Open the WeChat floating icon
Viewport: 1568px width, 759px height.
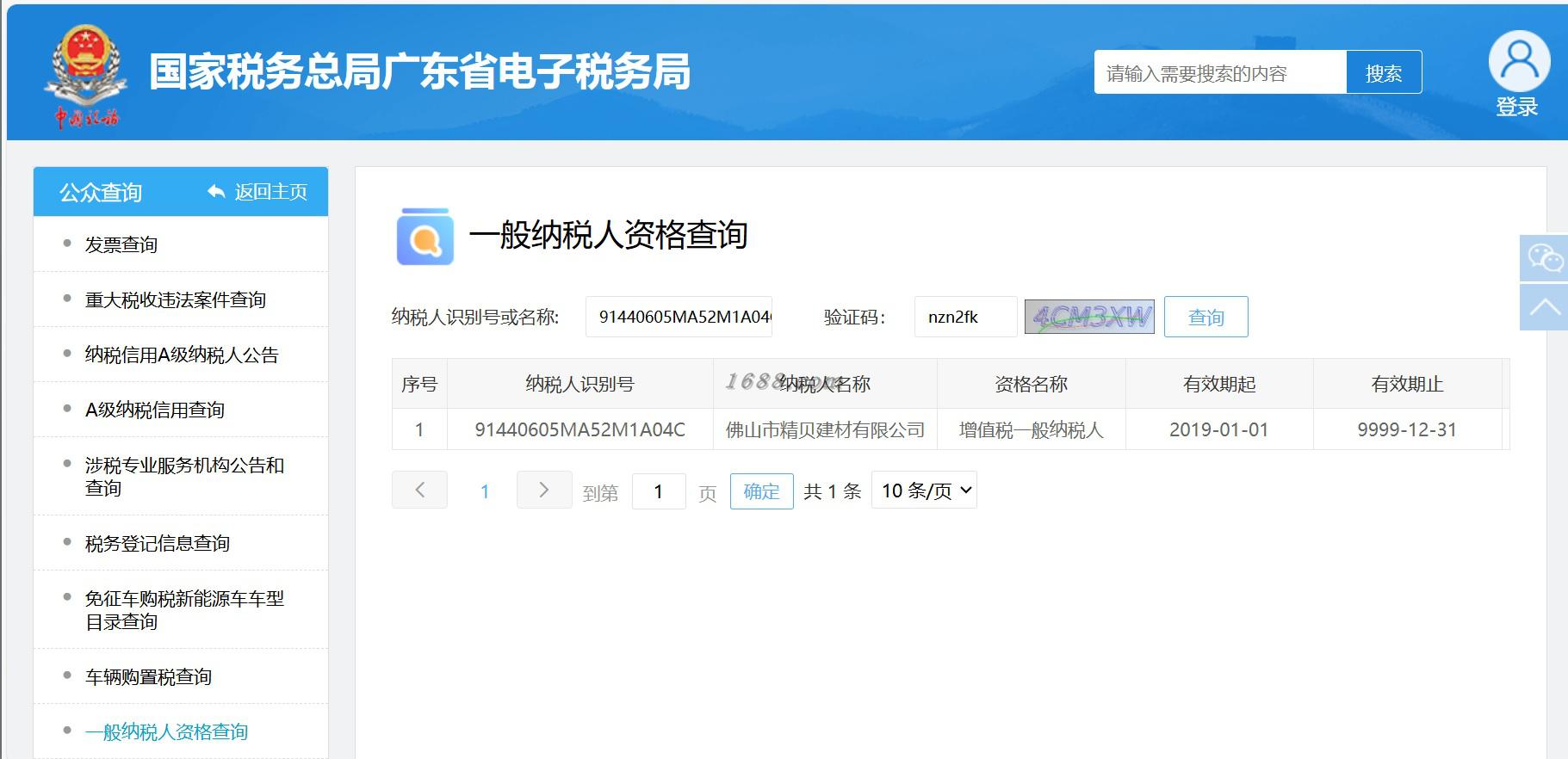[x=1545, y=257]
